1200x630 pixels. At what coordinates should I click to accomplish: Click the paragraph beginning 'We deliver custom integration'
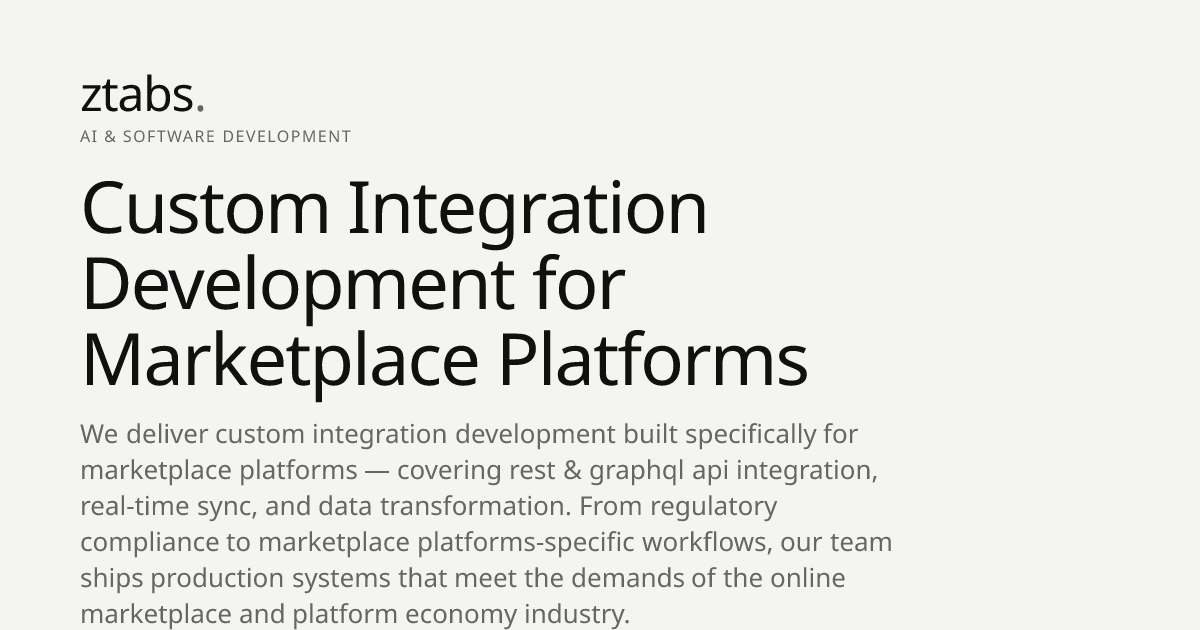(486, 524)
